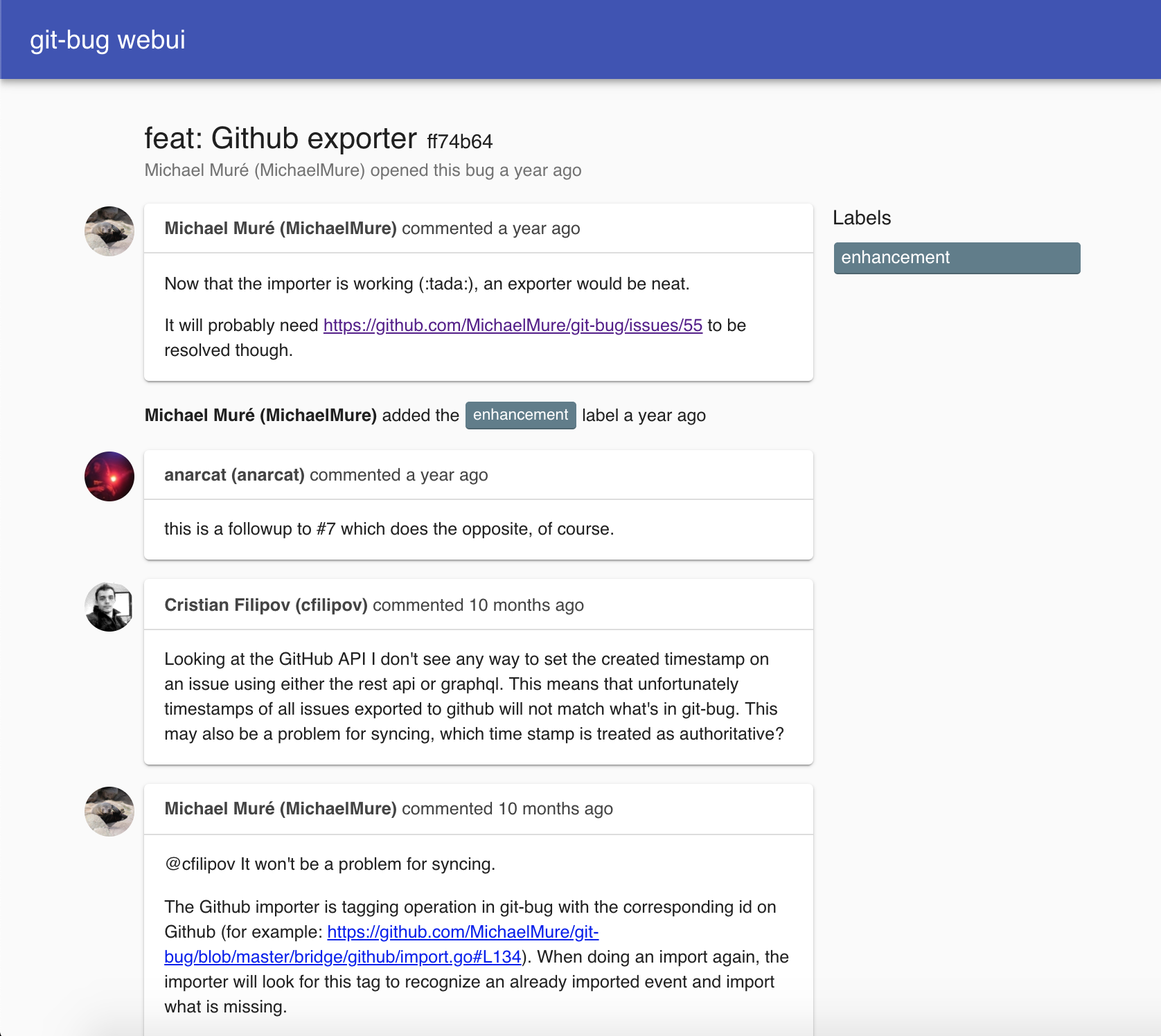Click the 'opened this bug a year ago' subtitle
The width and height of the screenshot is (1161, 1036).
[475, 170]
